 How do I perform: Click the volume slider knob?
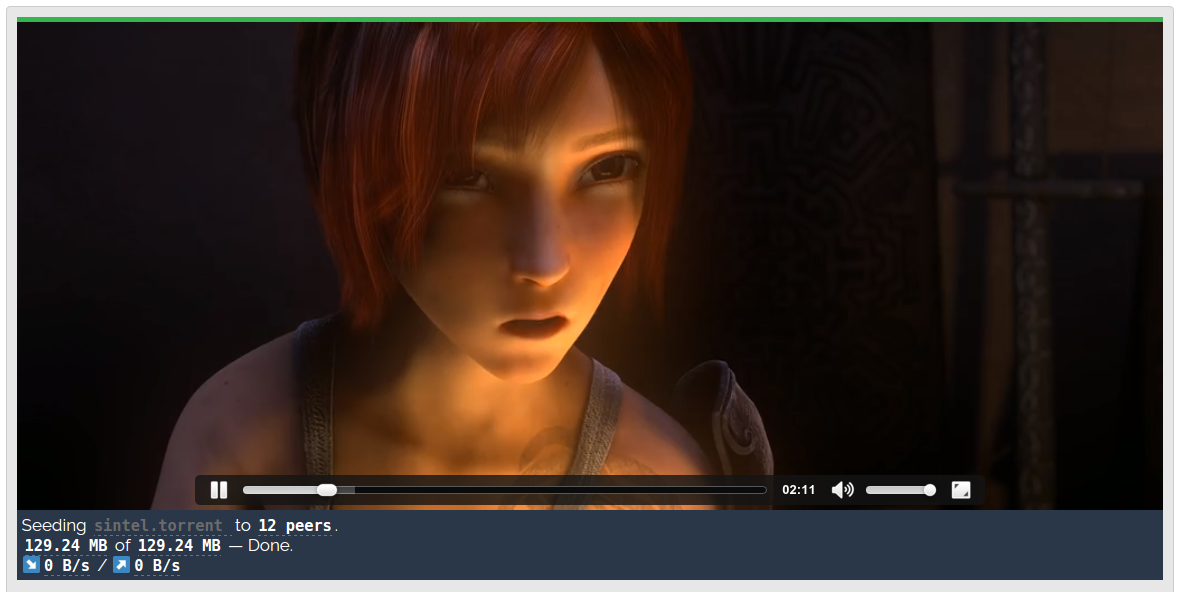point(930,490)
